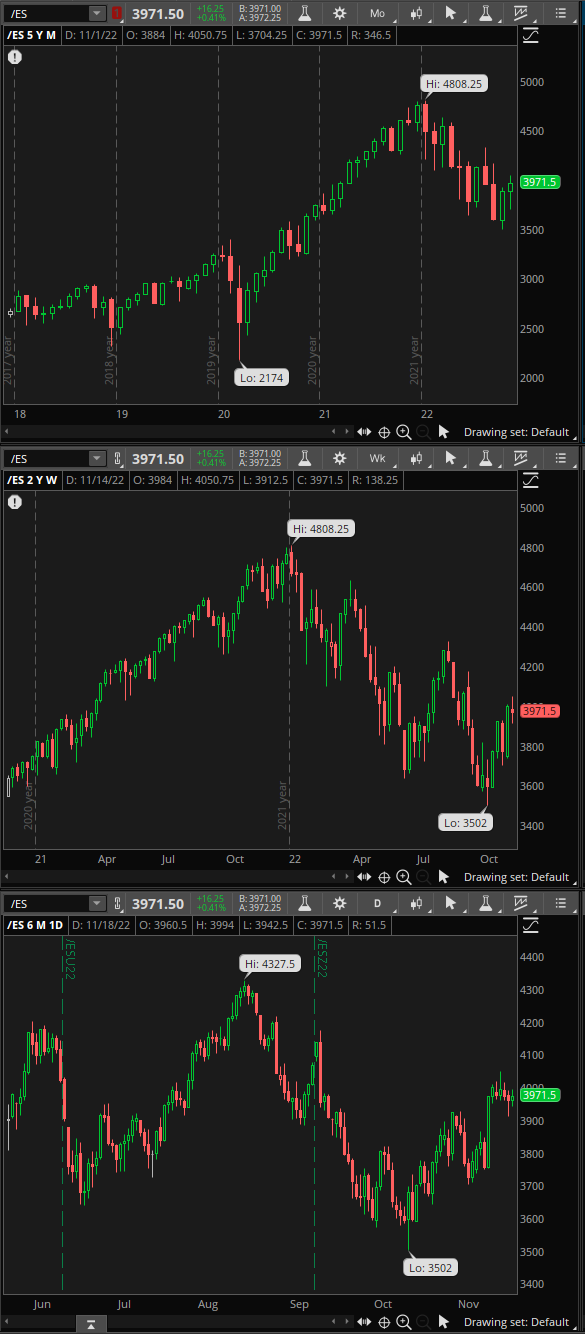The image size is (585, 1334).
Task: Click the Wk timeframe button
Action: coord(377,458)
